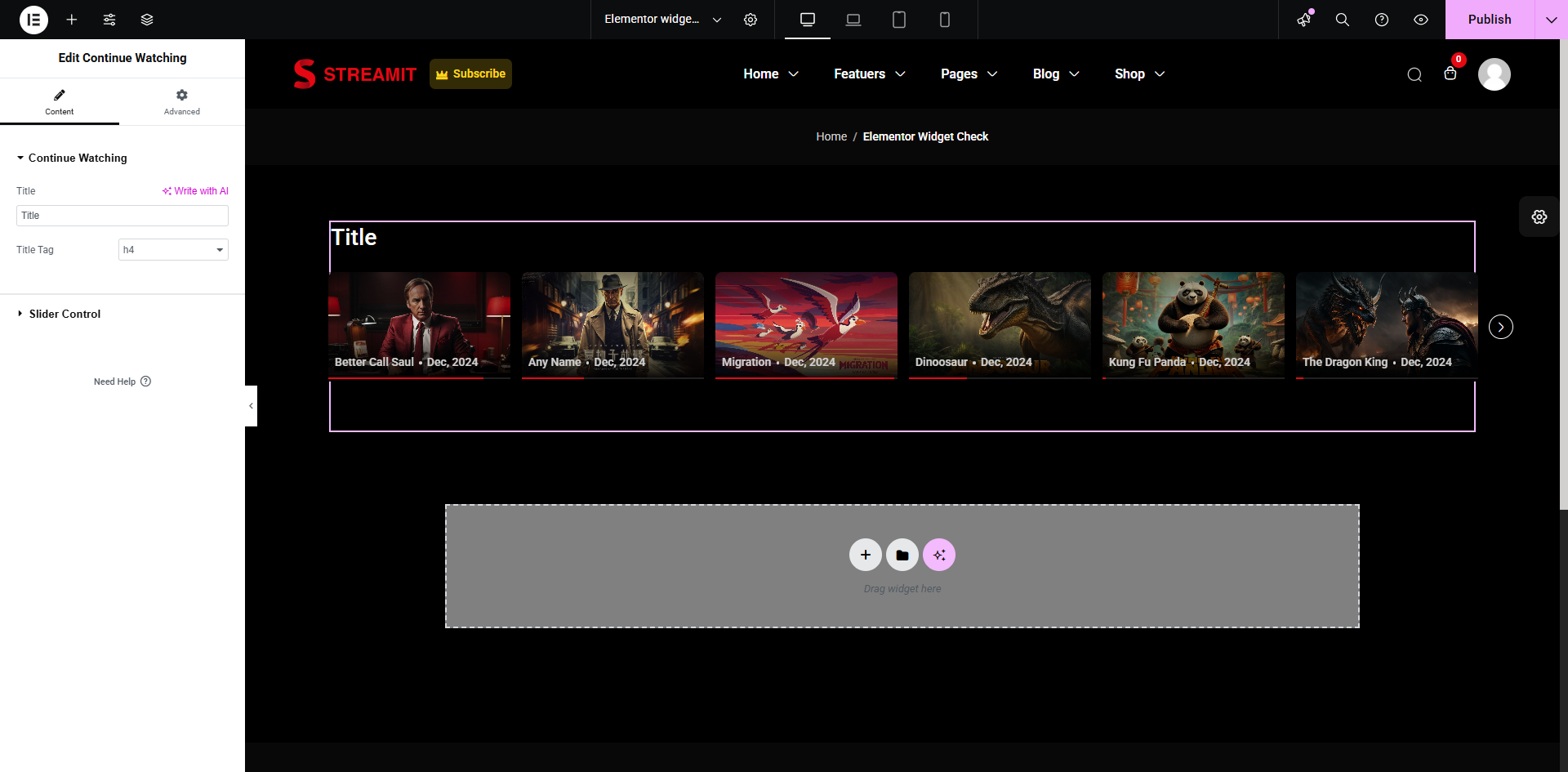Click the Publish button

pos(1490,20)
